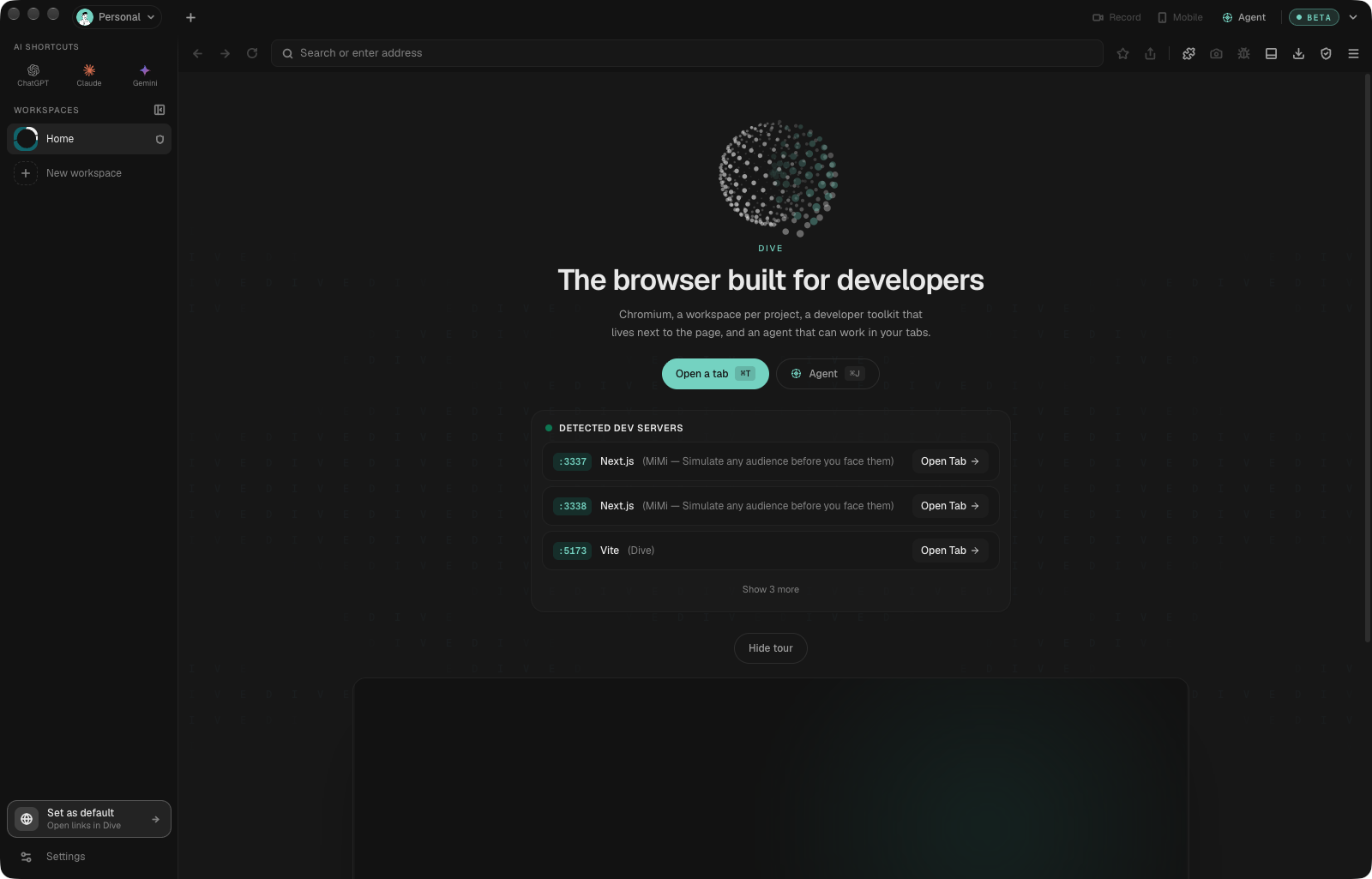
Task: Click the :3337 port badge
Action: coord(573,461)
